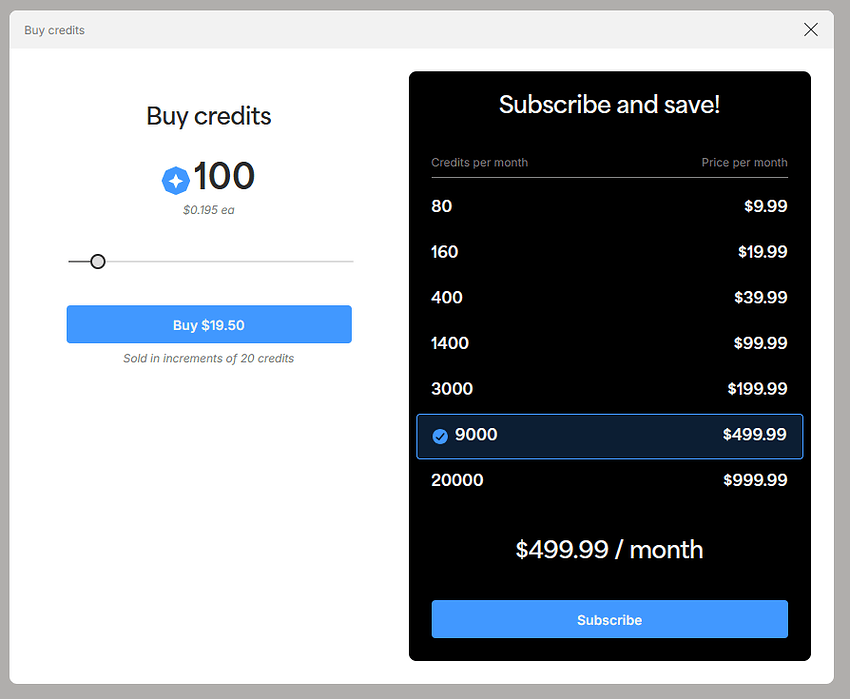The height and width of the screenshot is (699, 850).
Task: Close the Buy credits dialog
Action: point(811,30)
